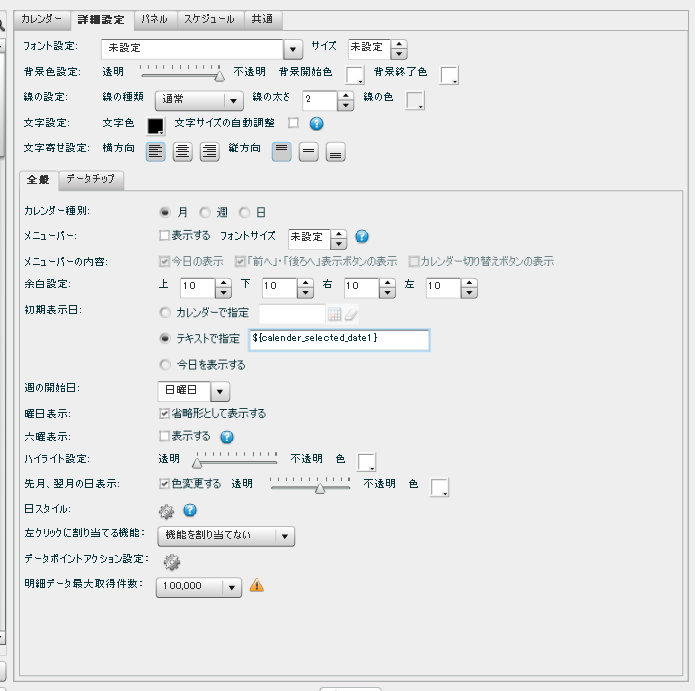This screenshot has height=691, width=695.
Task: Click eraser icon to clear initial date
Action: click(351, 314)
